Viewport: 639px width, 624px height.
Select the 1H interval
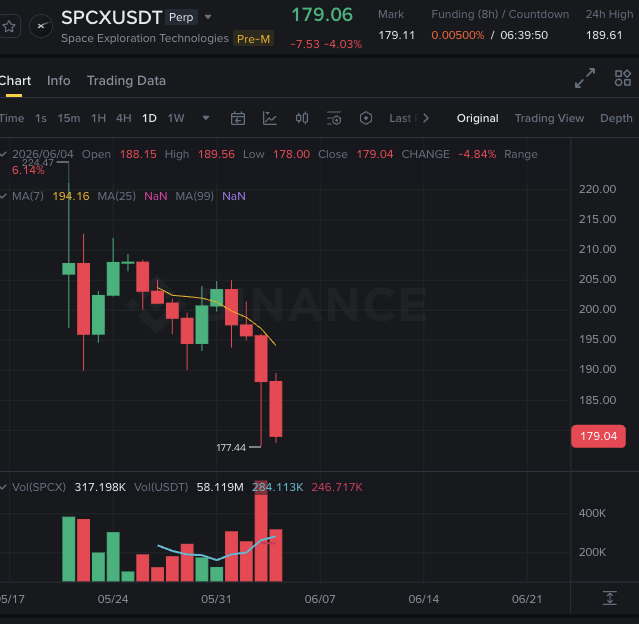(x=98, y=118)
